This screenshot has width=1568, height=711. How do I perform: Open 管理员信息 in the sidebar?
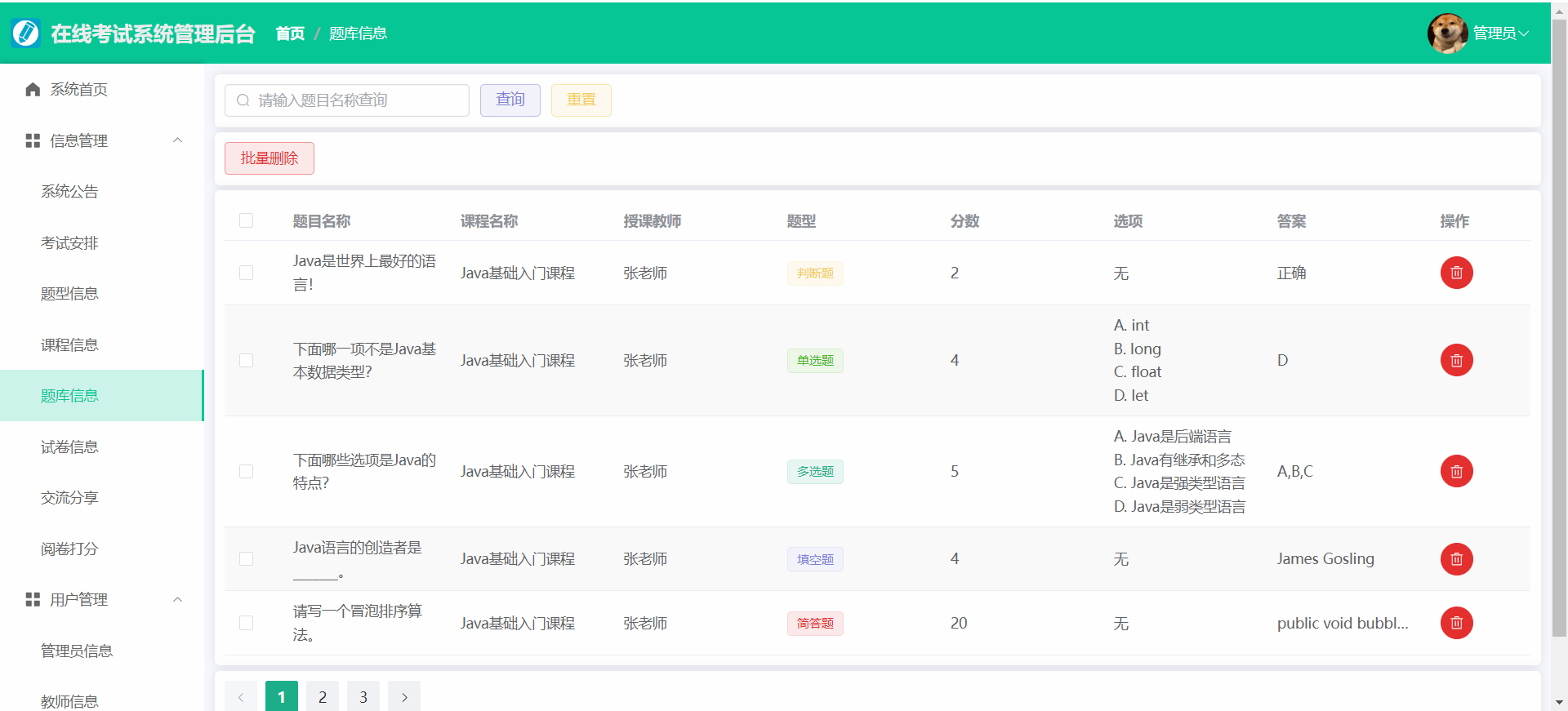102,651
